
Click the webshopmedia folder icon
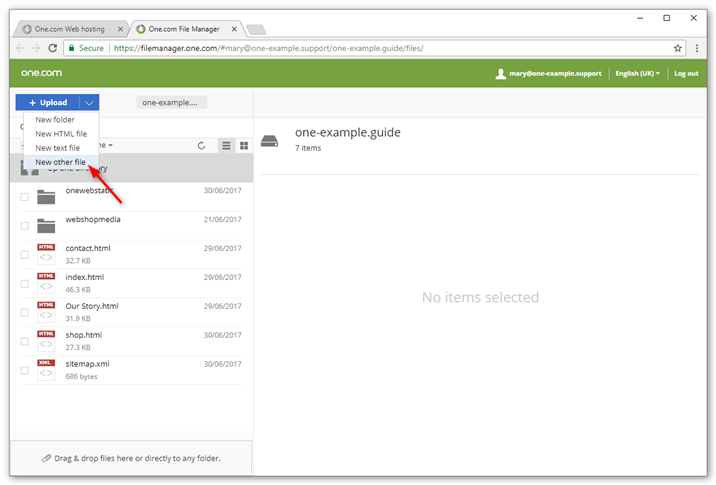46,226
